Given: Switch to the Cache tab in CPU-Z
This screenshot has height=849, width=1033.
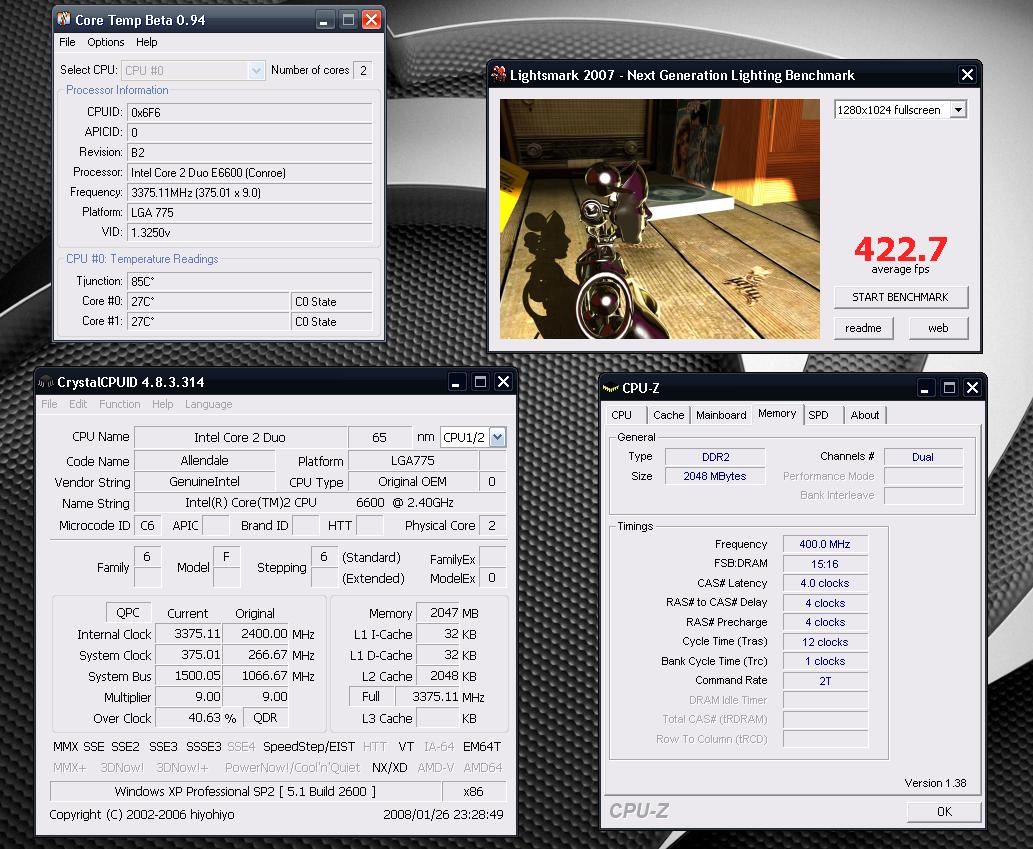Looking at the screenshot, I should click(668, 415).
